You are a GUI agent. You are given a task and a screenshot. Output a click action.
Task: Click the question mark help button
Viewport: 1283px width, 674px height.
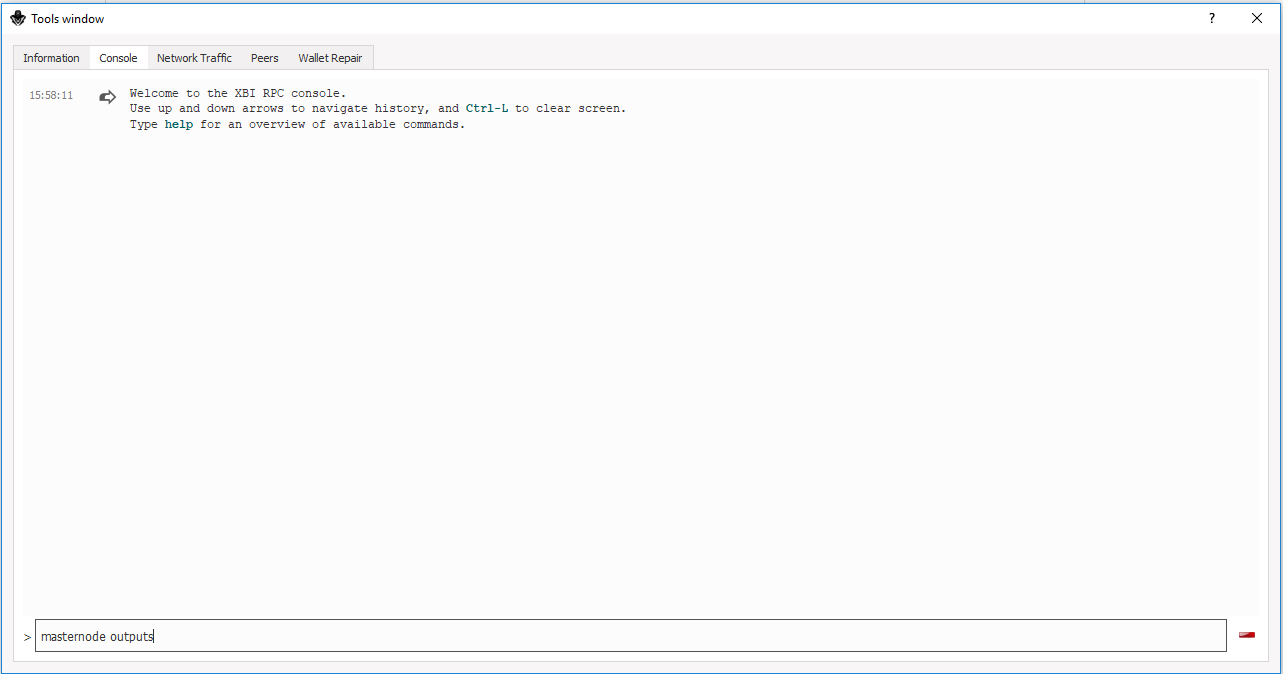1211,18
